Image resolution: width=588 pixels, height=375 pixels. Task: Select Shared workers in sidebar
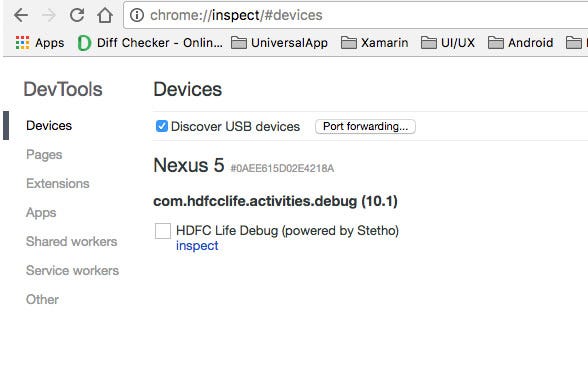(x=72, y=242)
